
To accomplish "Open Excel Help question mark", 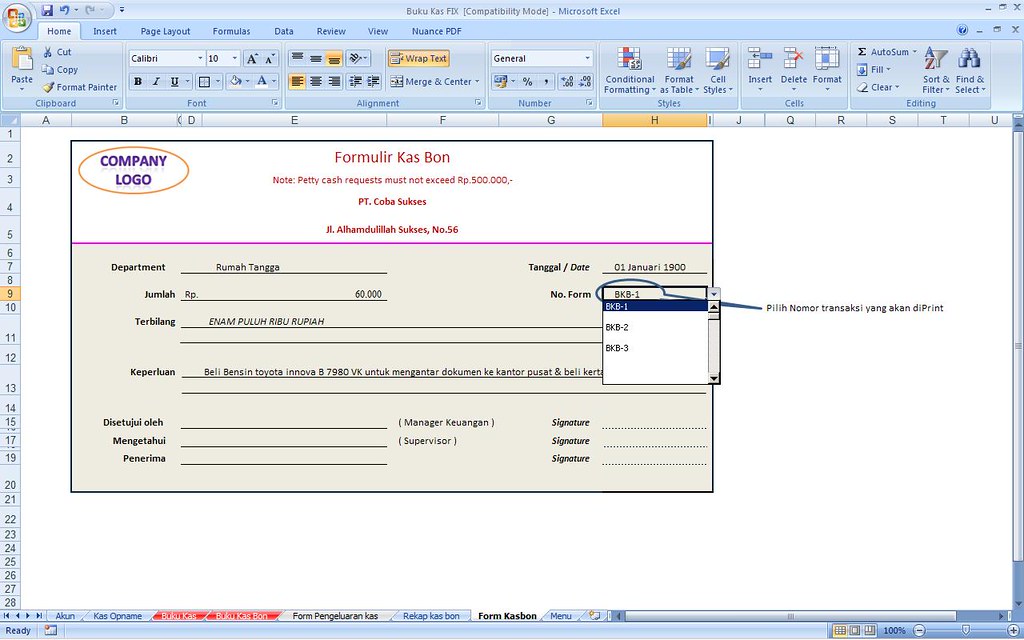I will (962, 30).
